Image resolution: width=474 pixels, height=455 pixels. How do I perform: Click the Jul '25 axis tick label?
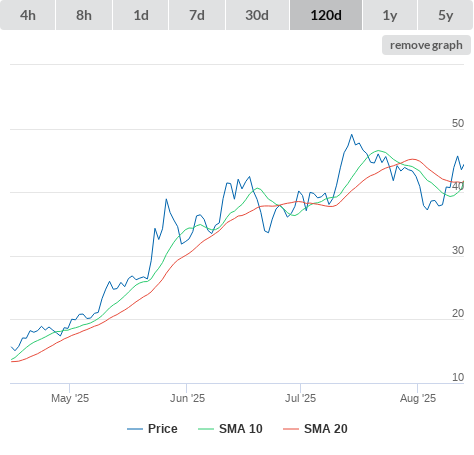click(300, 398)
